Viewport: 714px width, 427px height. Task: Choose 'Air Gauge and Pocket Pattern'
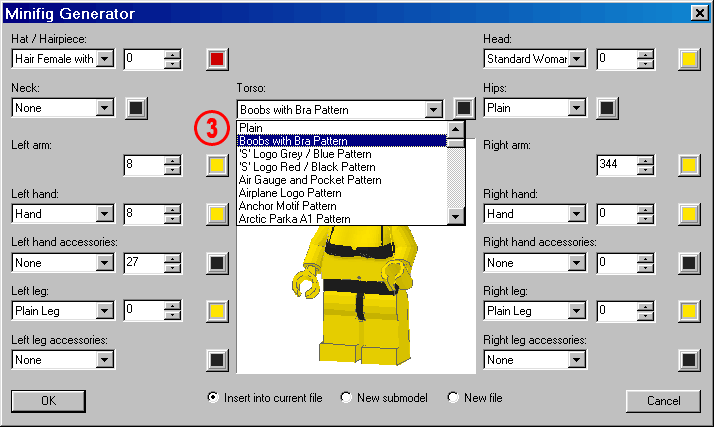click(342, 180)
